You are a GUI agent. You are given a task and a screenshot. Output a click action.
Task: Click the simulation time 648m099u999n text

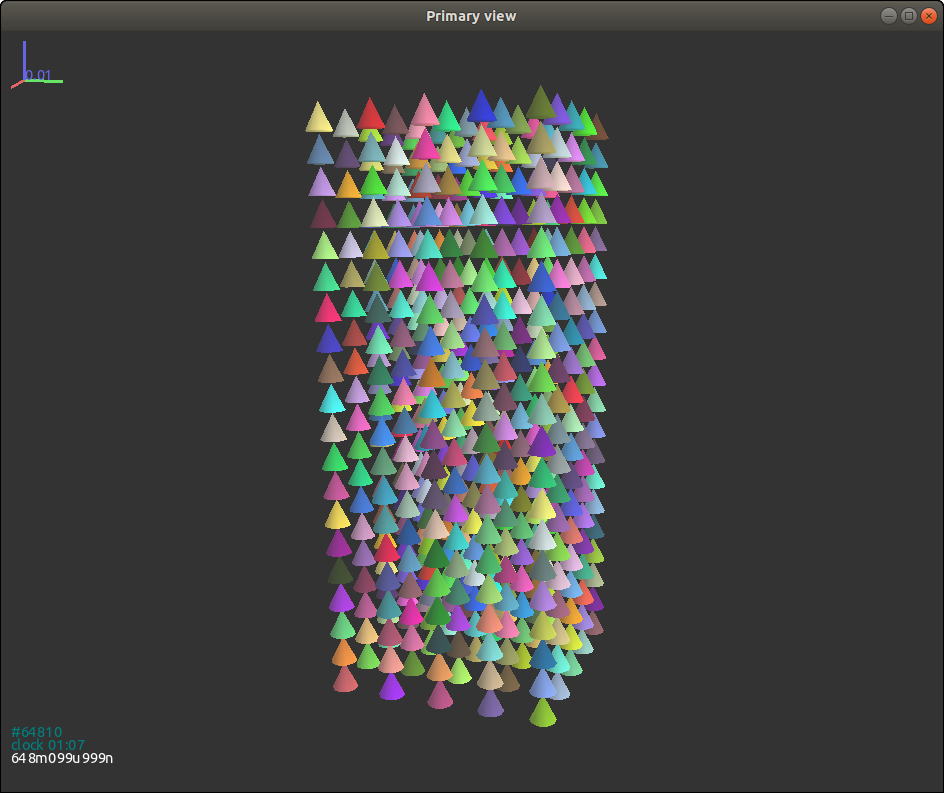62,758
